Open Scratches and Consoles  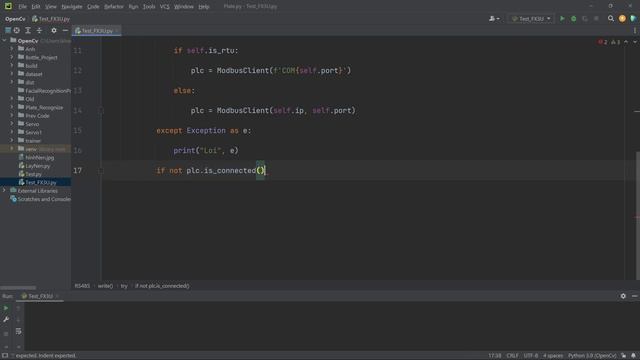[40, 199]
